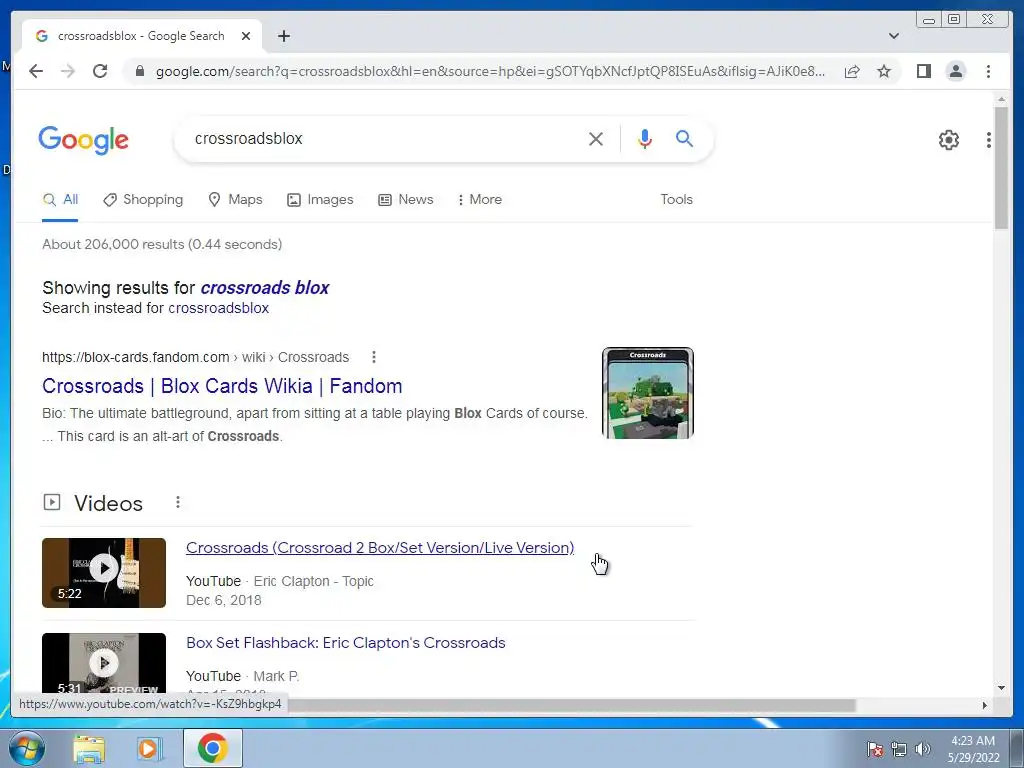Viewport: 1024px width, 768px height.
Task: Click the Crossroads card thumbnail image
Action: click(647, 392)
